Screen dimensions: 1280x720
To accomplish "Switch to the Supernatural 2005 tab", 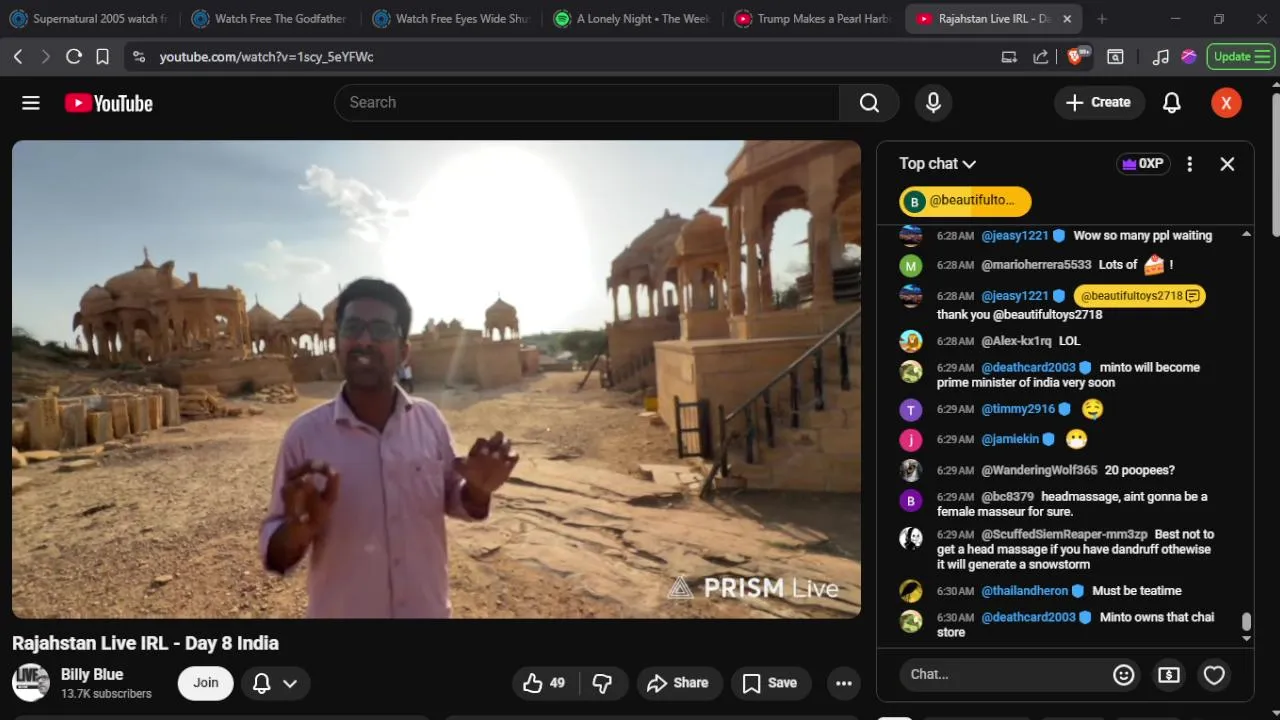I will click(x=88, y=19).
